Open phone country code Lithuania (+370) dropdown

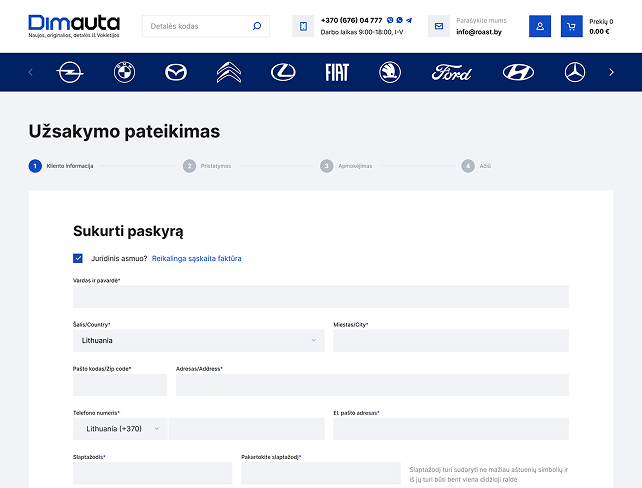(120, 429)
